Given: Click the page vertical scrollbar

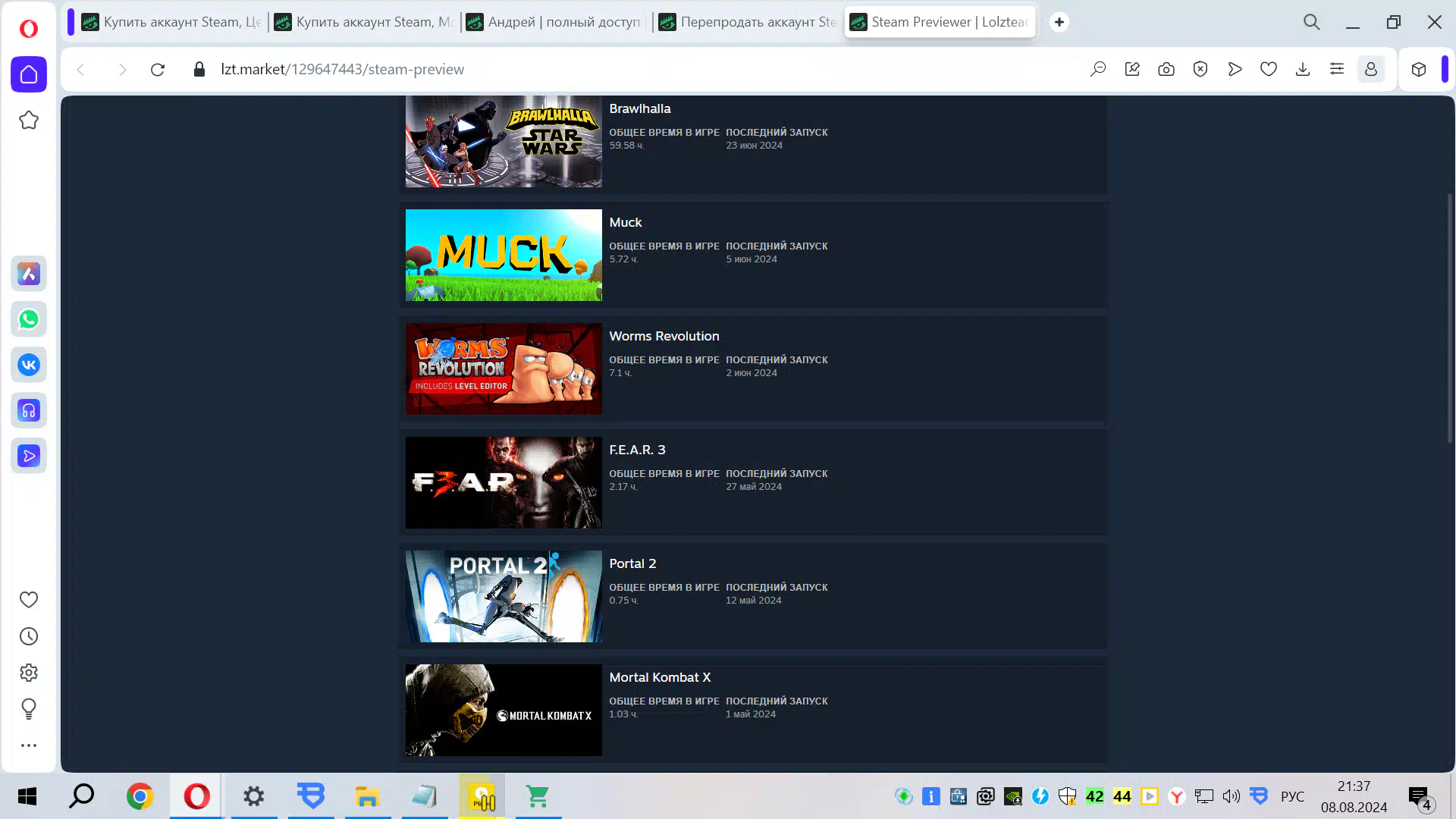Looking at the screenshot, I should tap(1449, 318).
